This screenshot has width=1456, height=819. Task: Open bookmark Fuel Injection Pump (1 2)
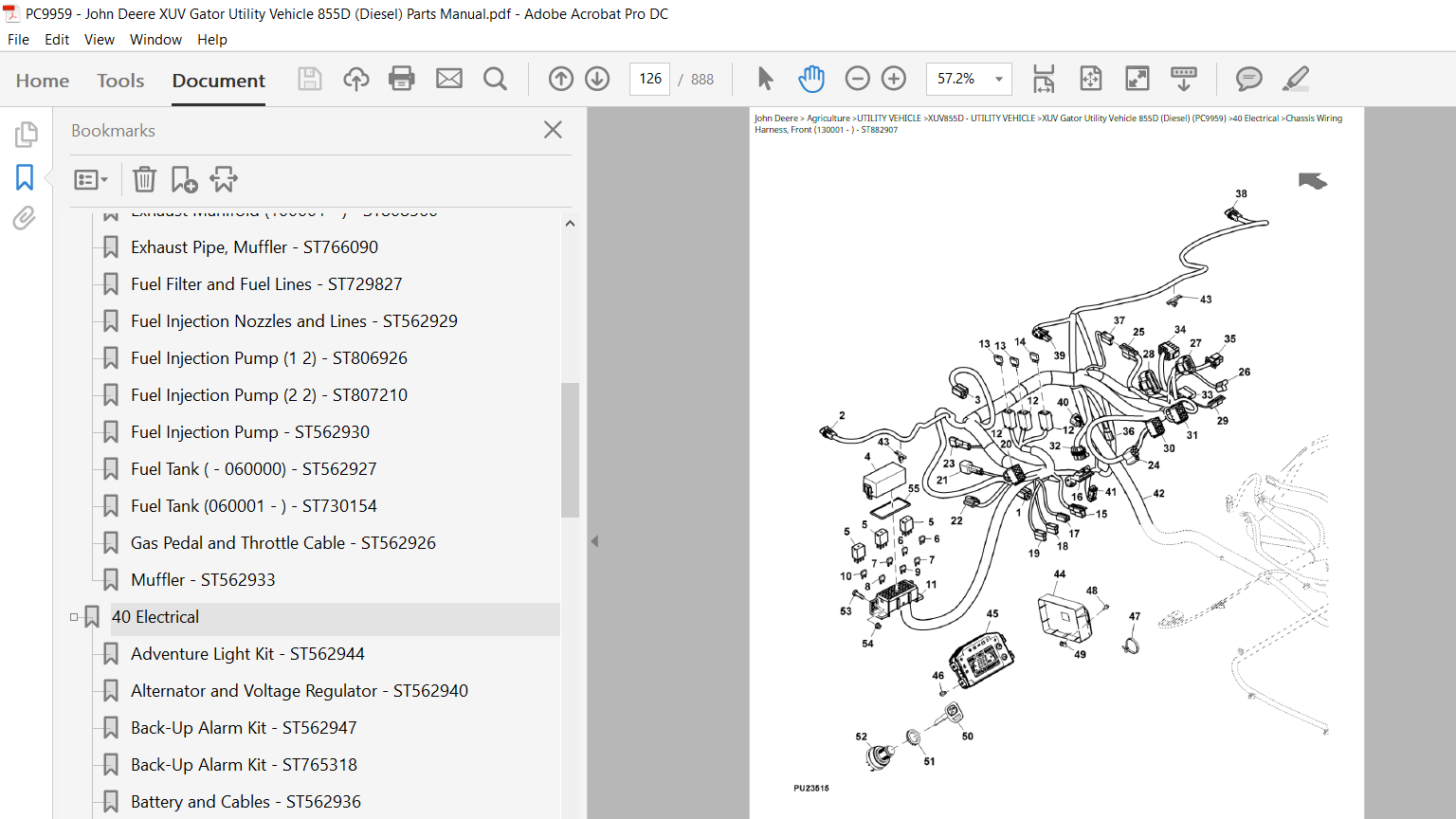tap(269, 358)
